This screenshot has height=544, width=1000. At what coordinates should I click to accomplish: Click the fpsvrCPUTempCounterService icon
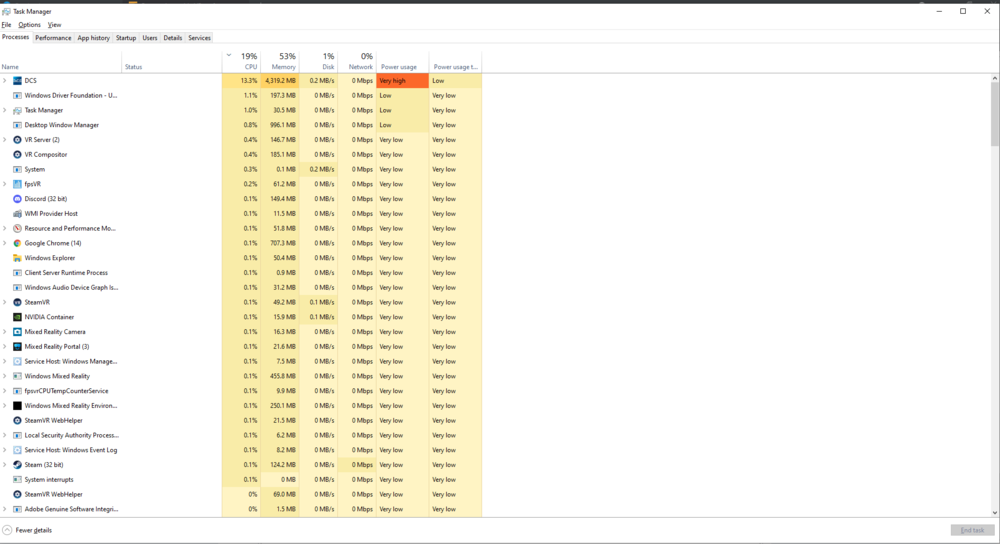coord(17,391)
